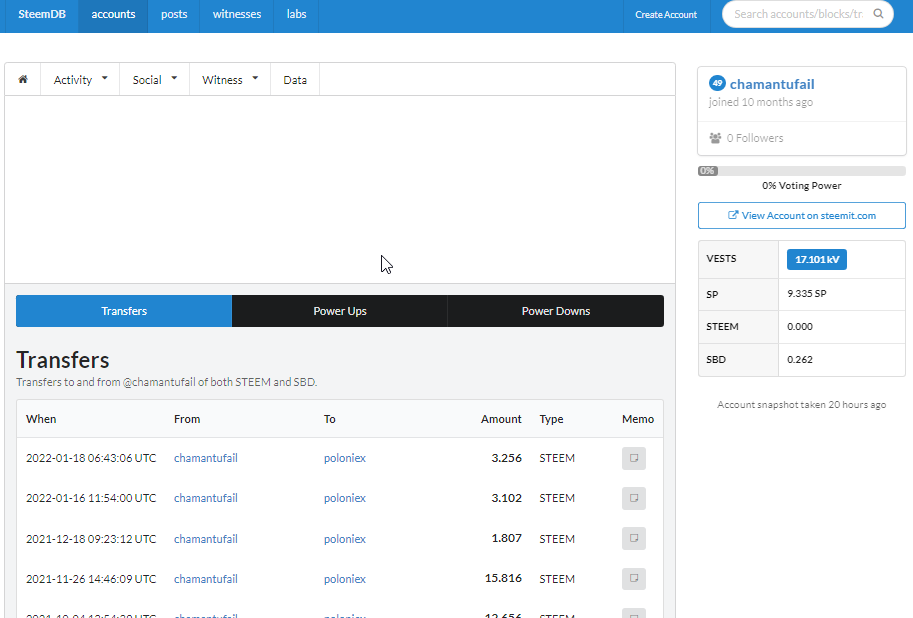
Task: Click poloniex in the 2022-01-16 row
Action: point(345,499)
